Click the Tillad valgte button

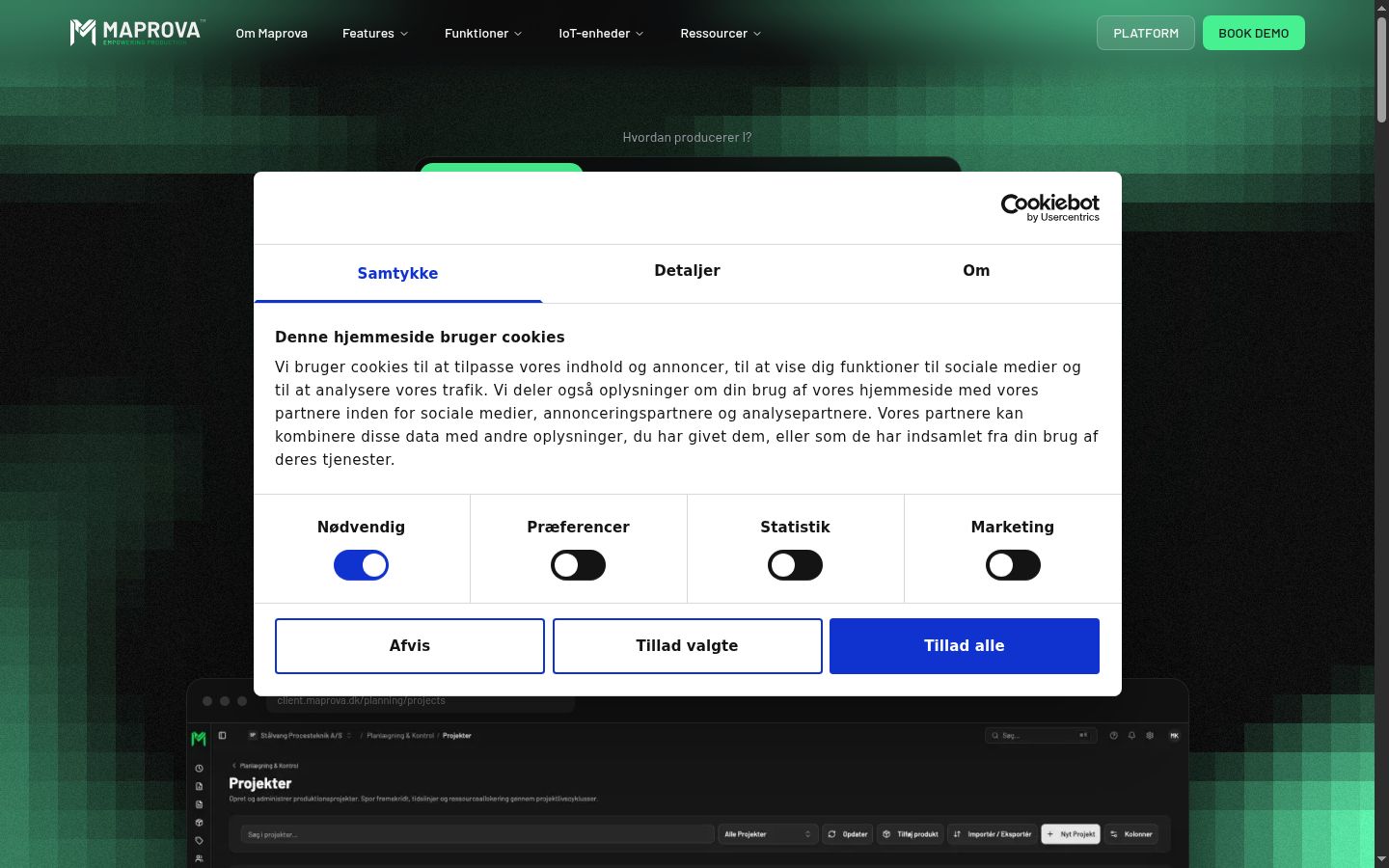click(687, 646)
